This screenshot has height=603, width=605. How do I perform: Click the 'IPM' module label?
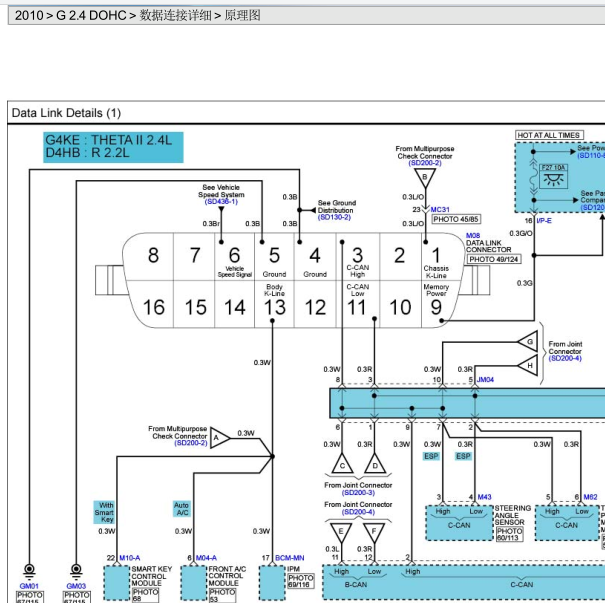pyautogui.click(x=293, y=569)
